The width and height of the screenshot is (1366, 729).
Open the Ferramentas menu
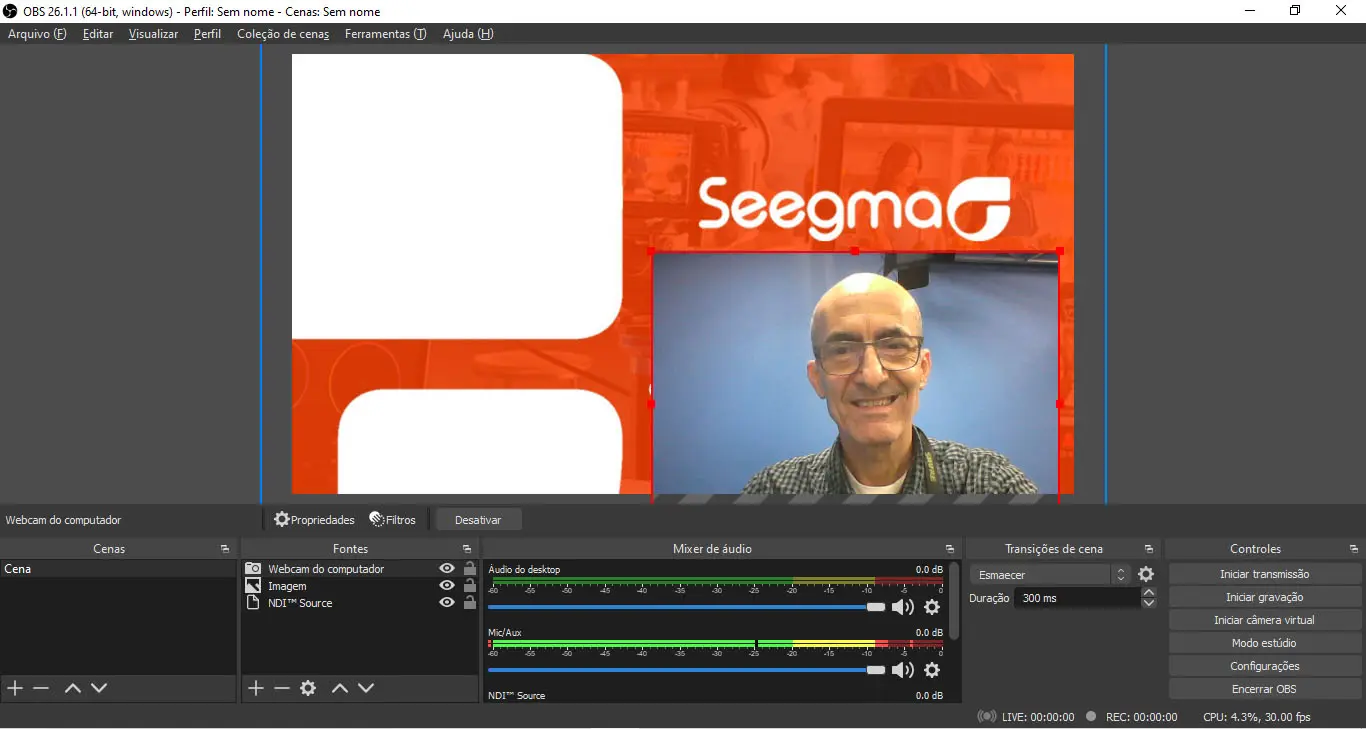click(385, 34)
